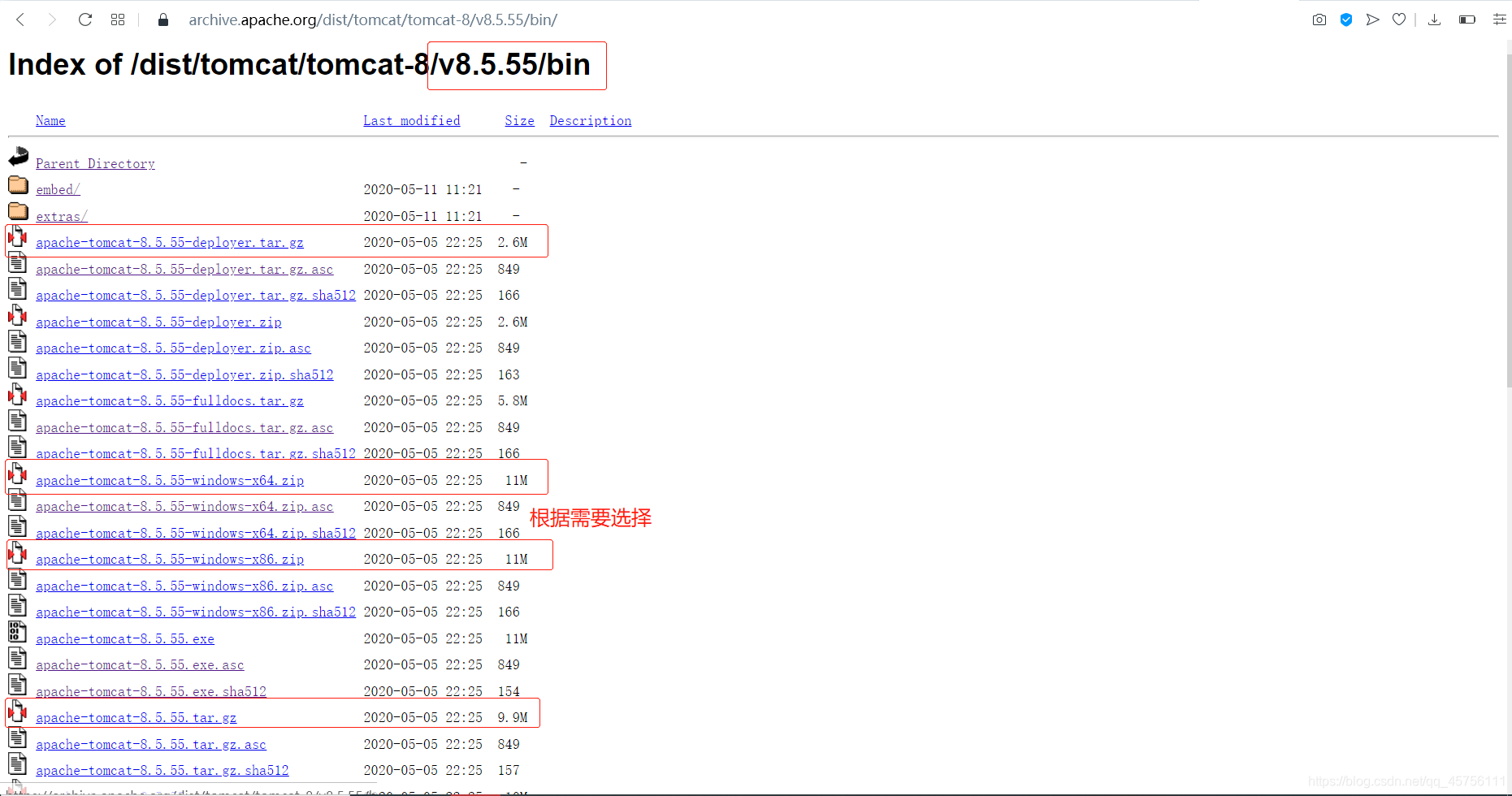Download apache-tomcat-8.5.55.exe installer
This screenshot has width=1512, height=796.
125,639
